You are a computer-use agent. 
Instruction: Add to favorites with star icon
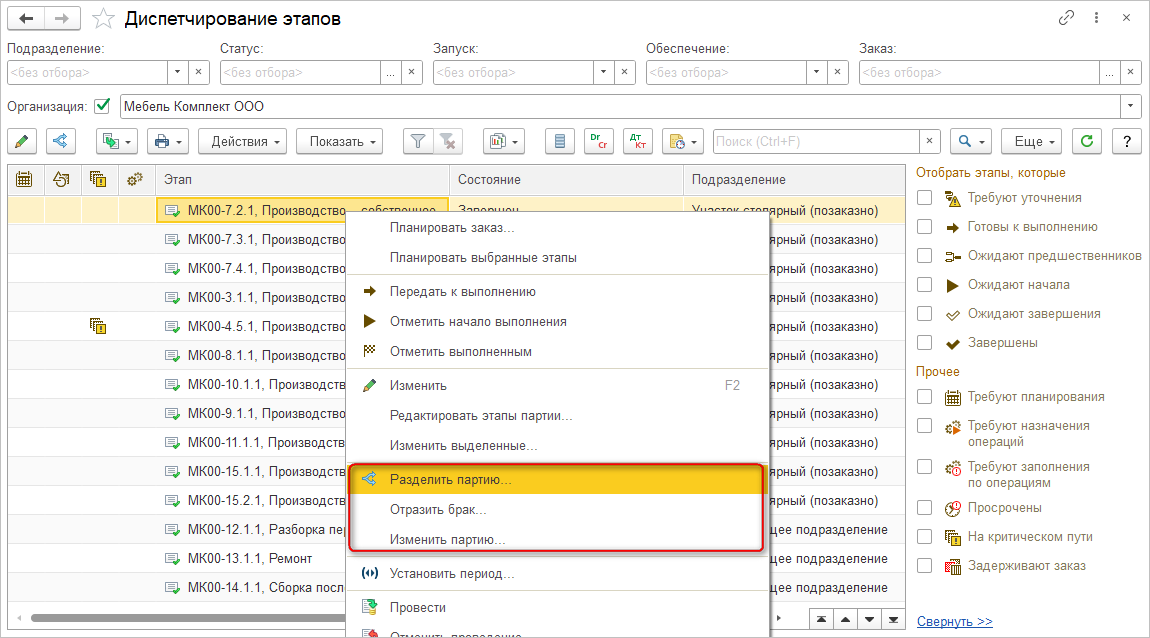[x=102, y=19]
